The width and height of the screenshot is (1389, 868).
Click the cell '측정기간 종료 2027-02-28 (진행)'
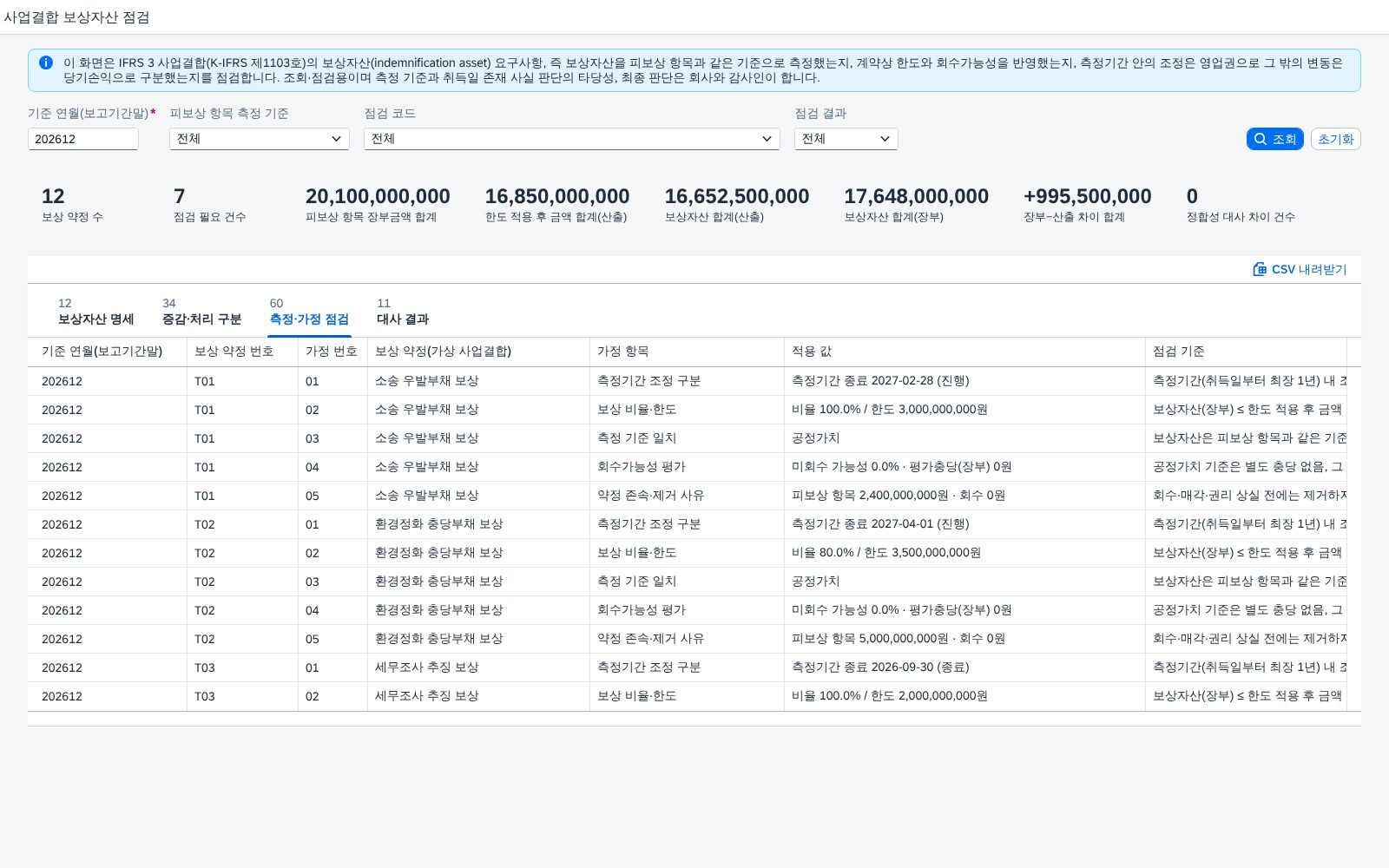(x=964, y=381)
